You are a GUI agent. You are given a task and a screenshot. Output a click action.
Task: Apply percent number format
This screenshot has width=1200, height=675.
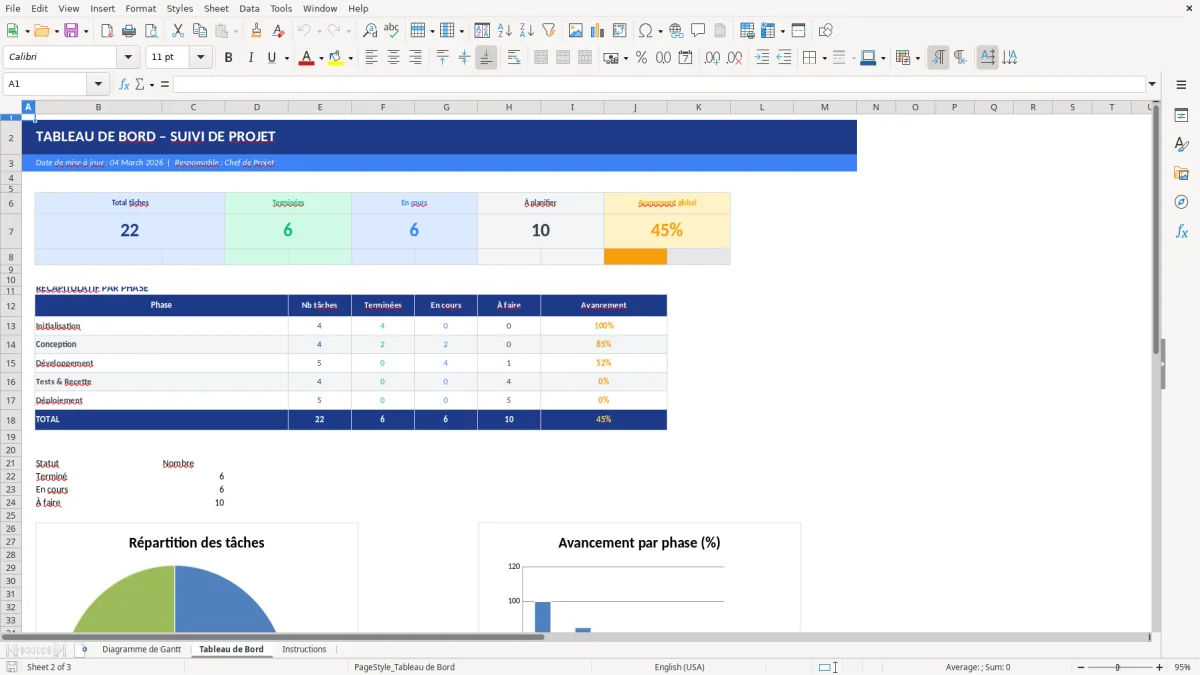click(641, 58)
